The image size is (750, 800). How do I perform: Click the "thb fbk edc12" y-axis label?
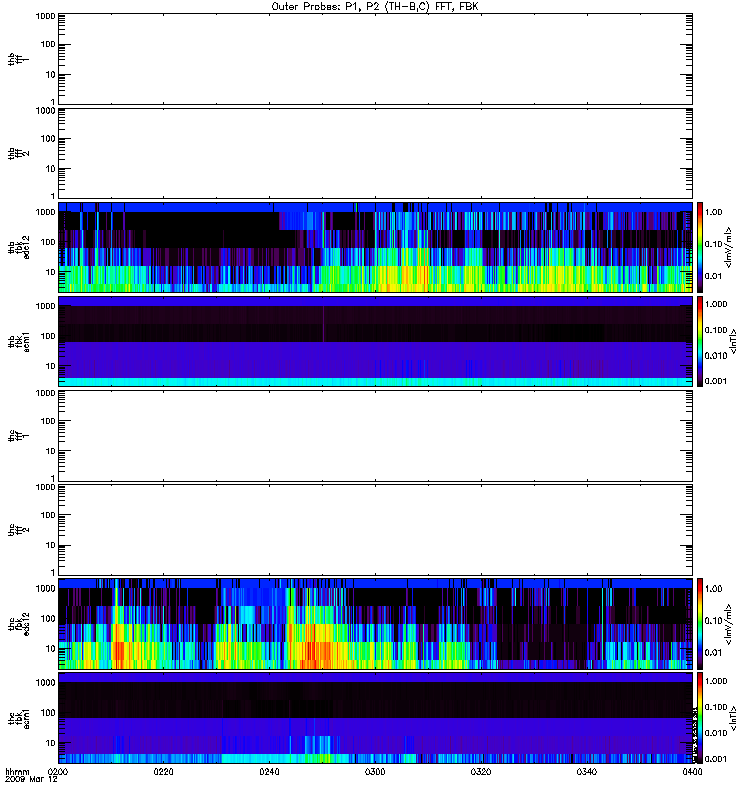18,247
